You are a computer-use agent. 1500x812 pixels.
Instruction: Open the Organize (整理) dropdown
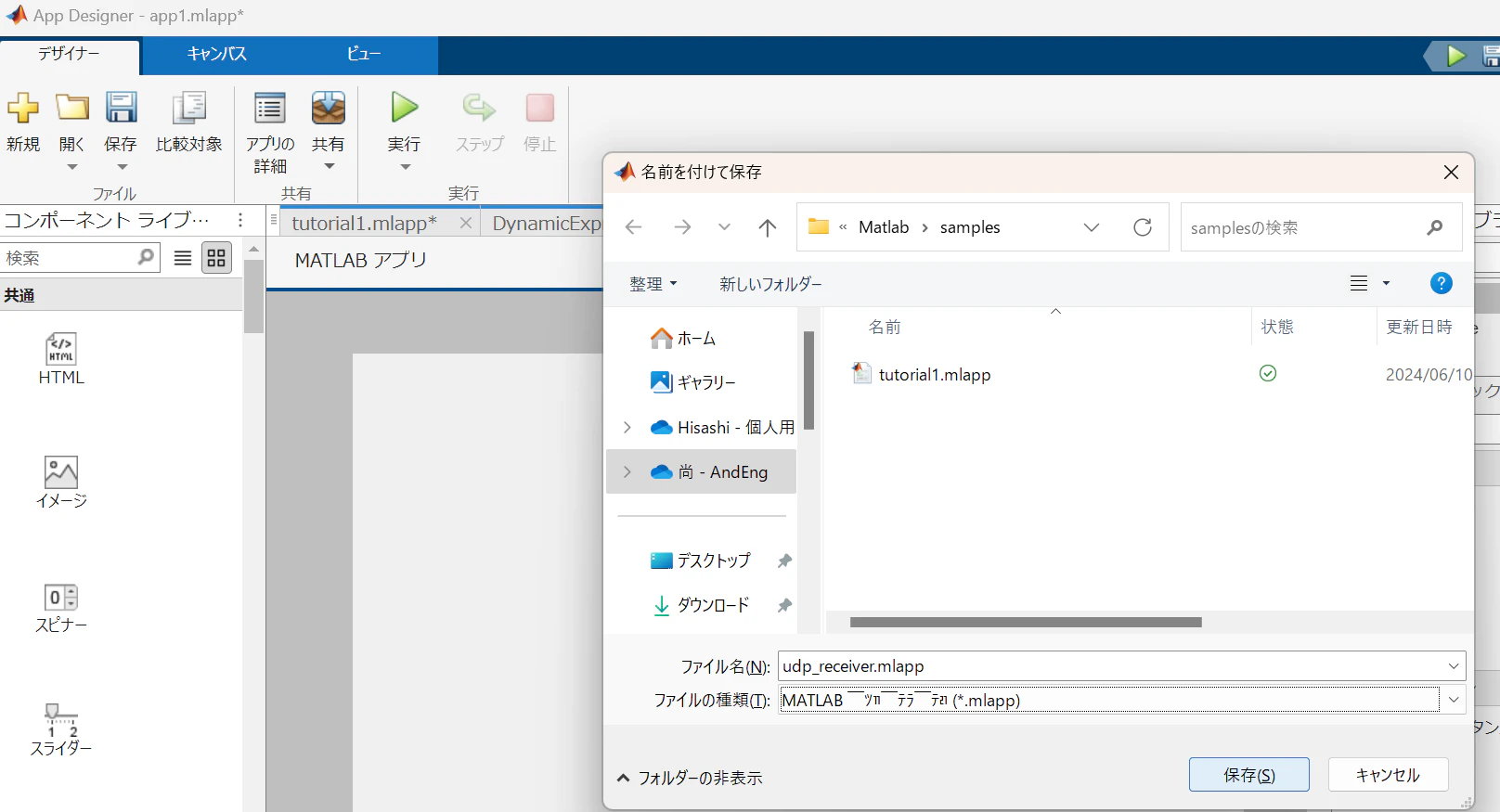pos(653,284)
